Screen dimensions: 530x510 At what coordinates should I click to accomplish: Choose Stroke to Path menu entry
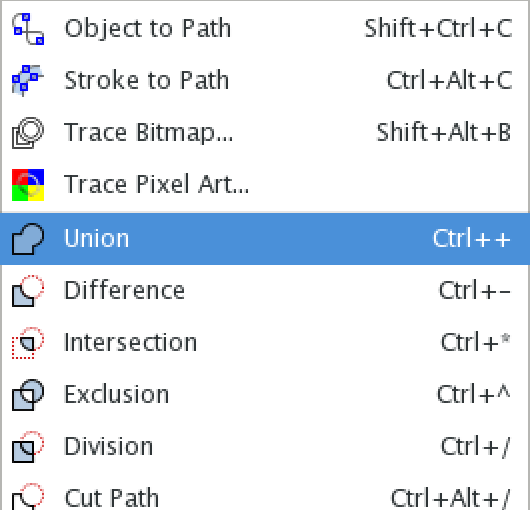click(x=265, y=80)
